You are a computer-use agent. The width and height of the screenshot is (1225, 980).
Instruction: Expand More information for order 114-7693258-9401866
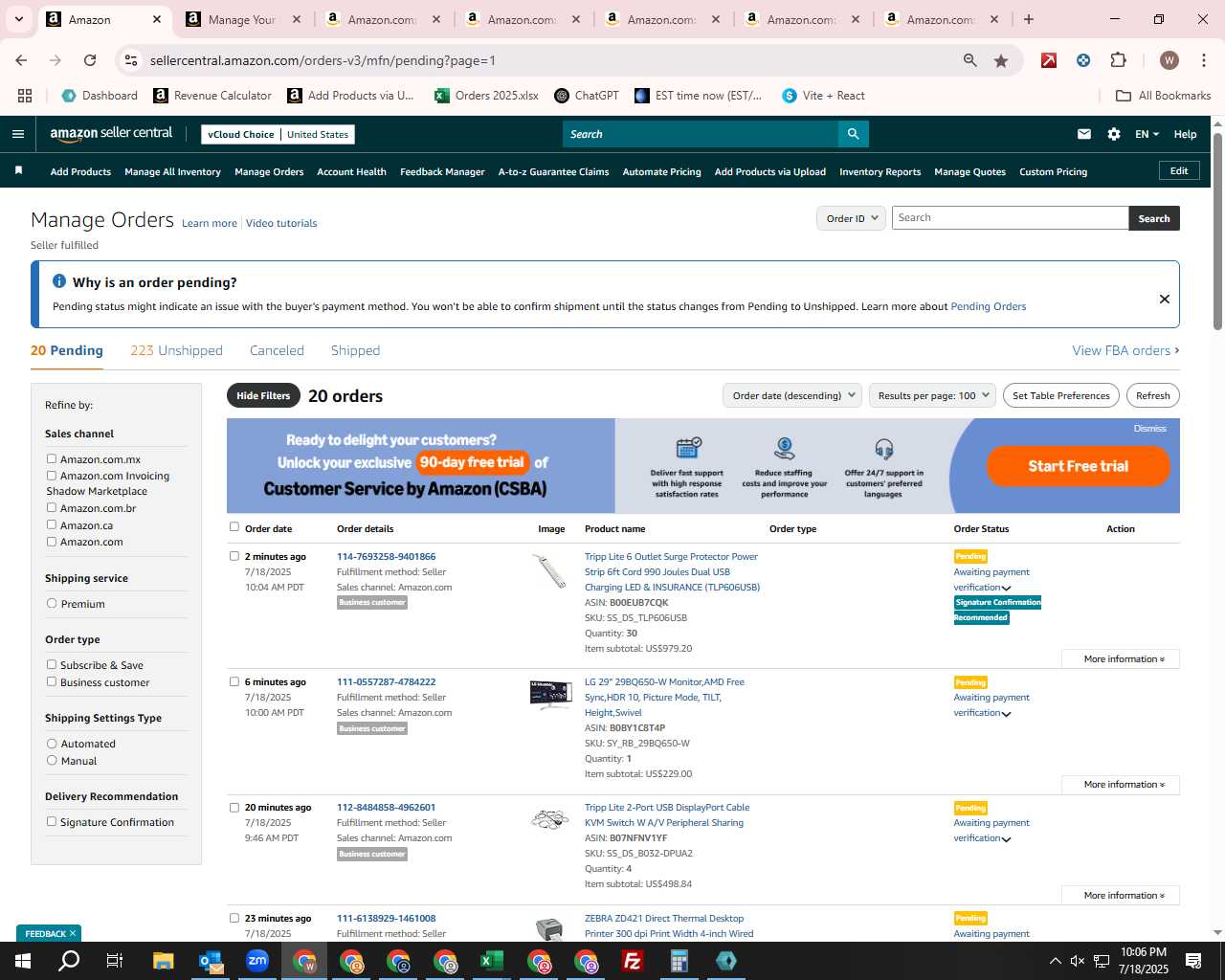pos(1121,659)
